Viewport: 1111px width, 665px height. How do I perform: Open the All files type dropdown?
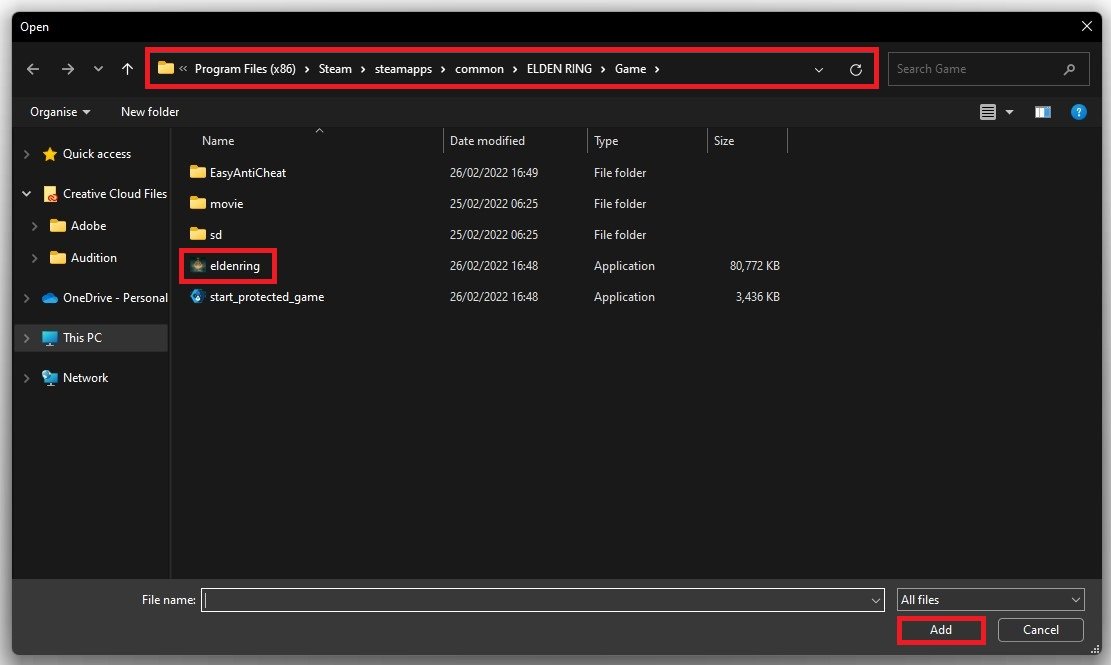click(990, 600)
